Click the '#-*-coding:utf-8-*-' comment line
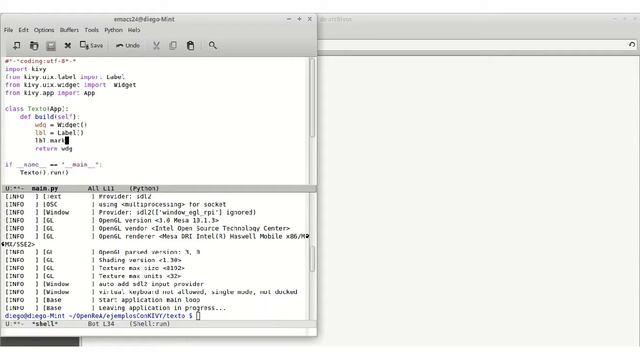This screenshot has width=640, height=360. pos(40,61)
